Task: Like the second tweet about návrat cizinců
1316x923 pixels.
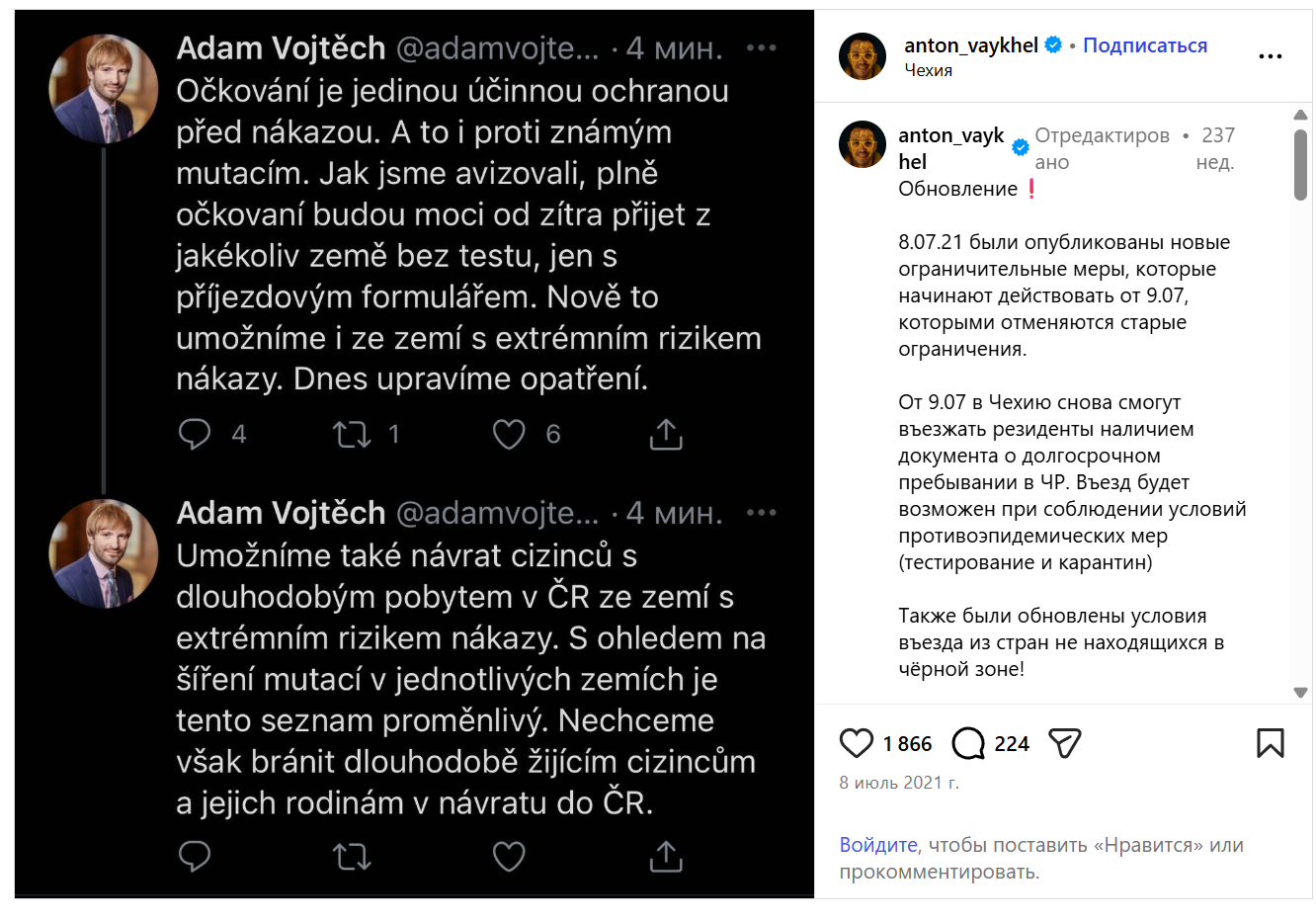Action: tap(509, 856)
